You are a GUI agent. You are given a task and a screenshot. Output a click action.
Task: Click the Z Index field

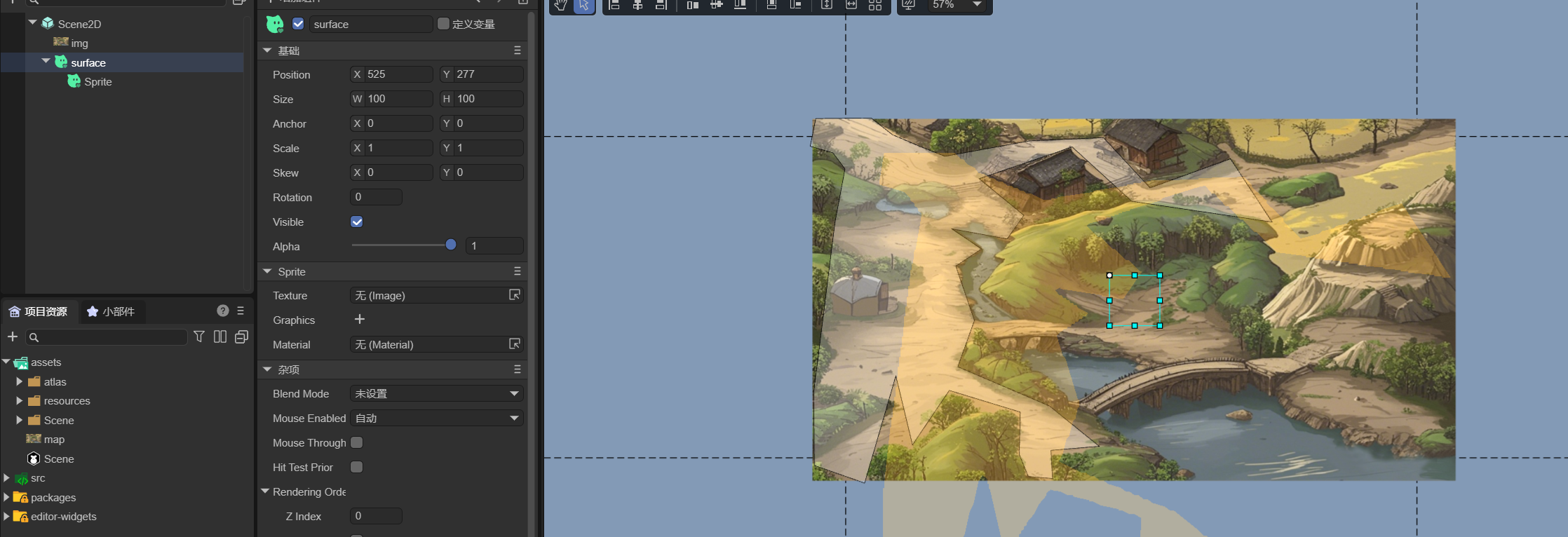[x=376, y=516]
